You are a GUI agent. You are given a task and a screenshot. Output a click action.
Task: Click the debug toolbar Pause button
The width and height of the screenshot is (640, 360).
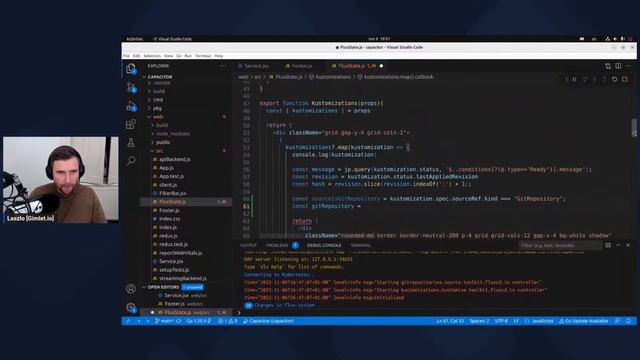pos(575,79)
